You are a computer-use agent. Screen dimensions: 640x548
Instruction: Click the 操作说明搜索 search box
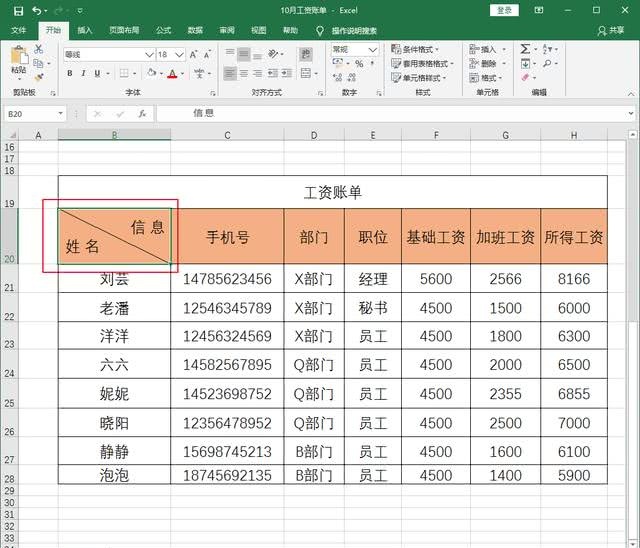pos(353,31)
